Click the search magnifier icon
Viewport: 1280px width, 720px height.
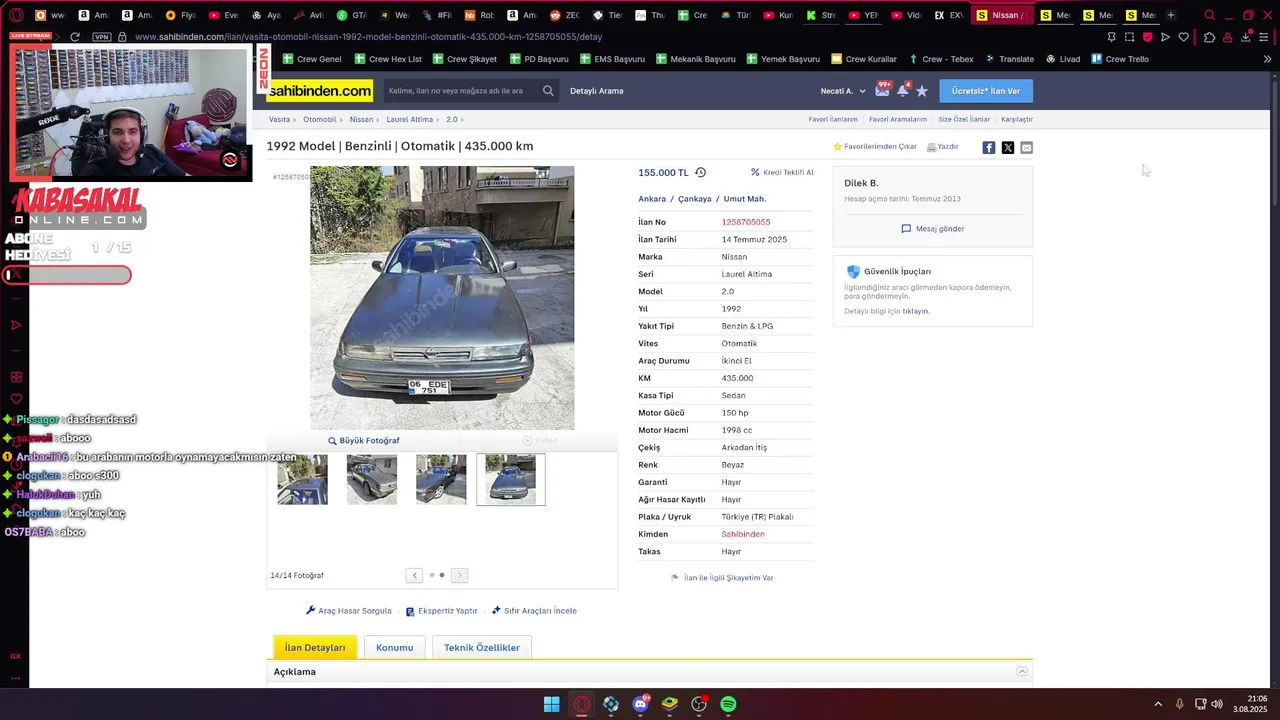(548, 91)
